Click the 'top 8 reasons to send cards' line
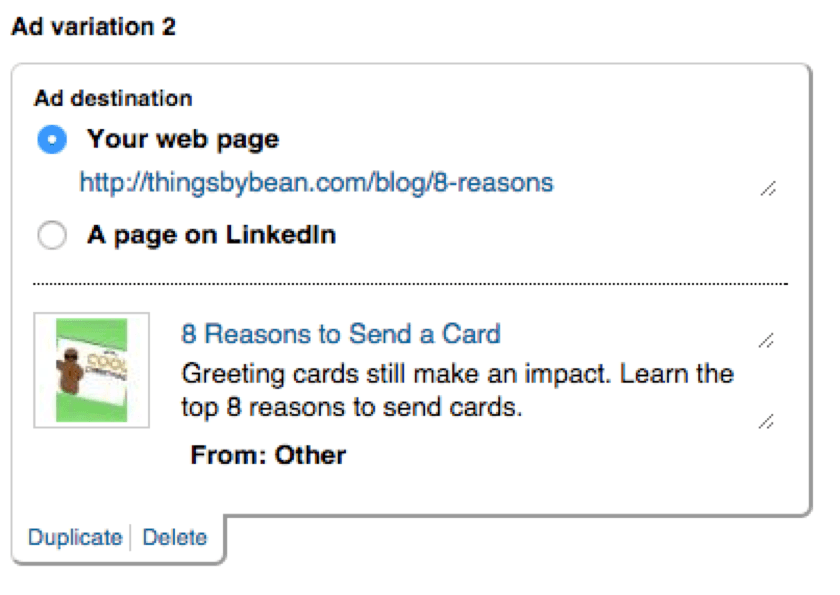The image size is (840, 595). [351, 408]
